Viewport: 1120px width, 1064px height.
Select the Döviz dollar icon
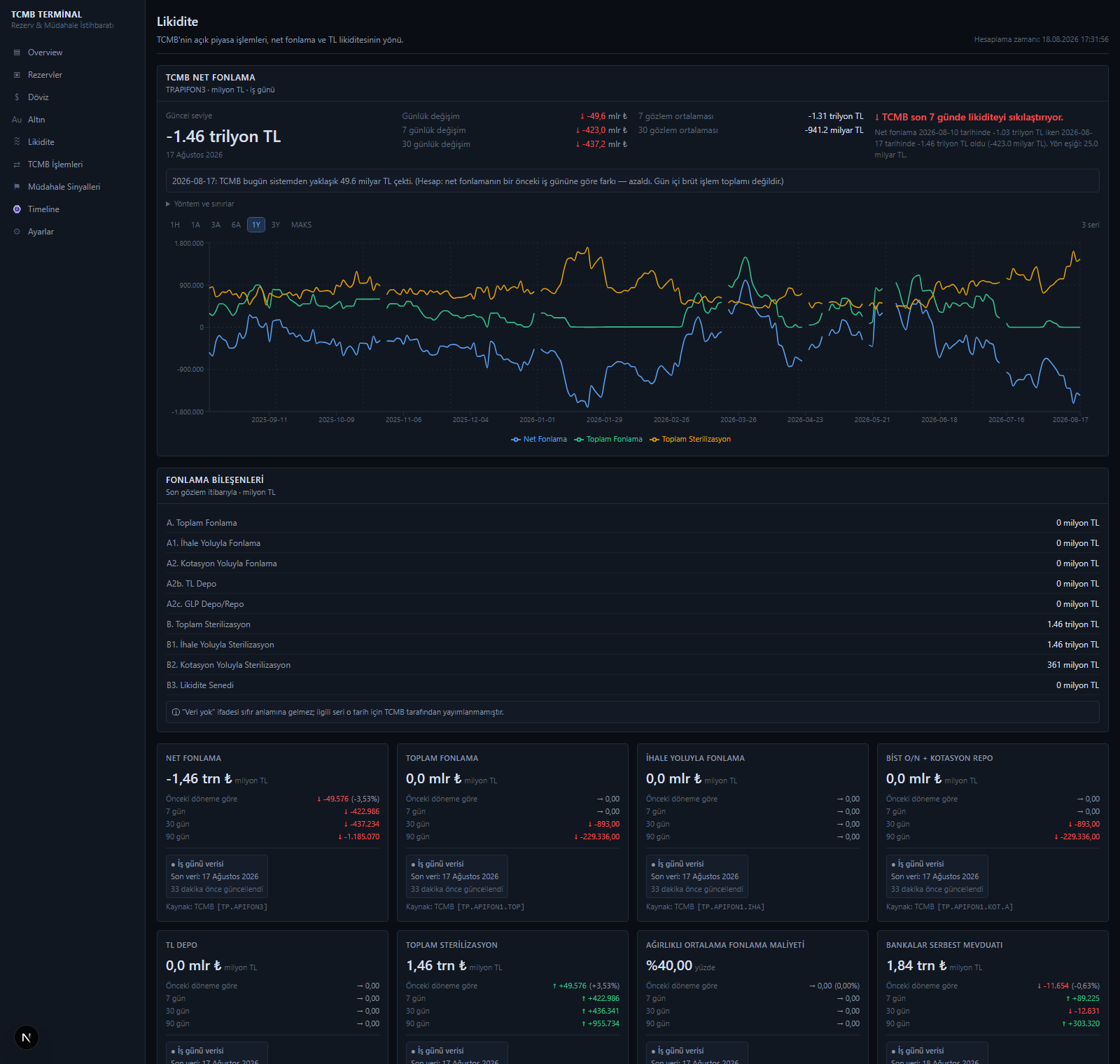pos(17,97)
